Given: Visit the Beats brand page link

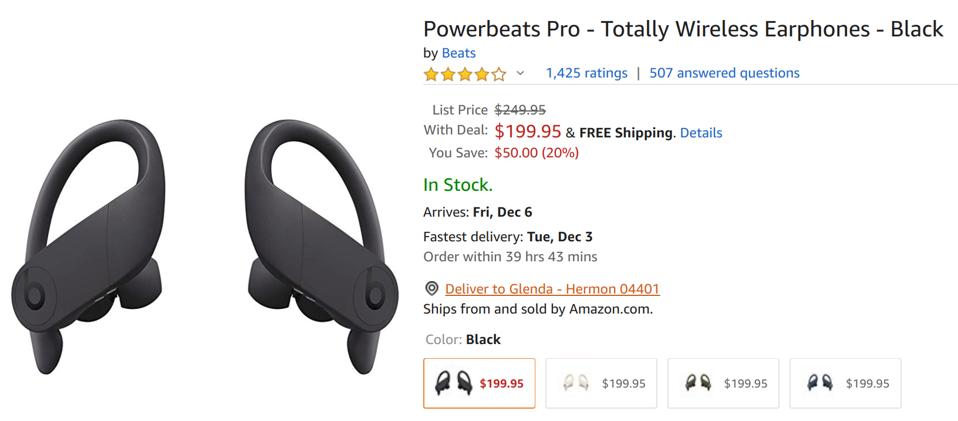Looking at the screenshot, I should click(x=458, y=53).
